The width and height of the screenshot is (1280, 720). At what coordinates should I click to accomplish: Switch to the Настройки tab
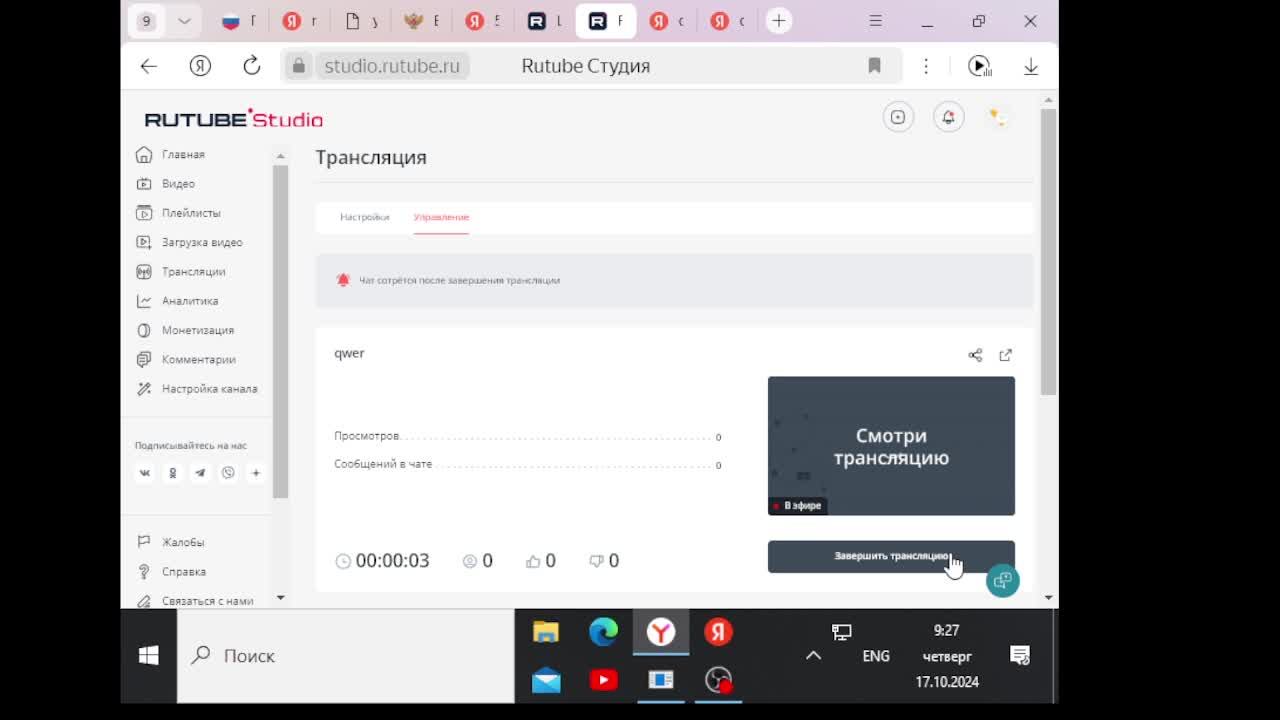tap(364, 217)
